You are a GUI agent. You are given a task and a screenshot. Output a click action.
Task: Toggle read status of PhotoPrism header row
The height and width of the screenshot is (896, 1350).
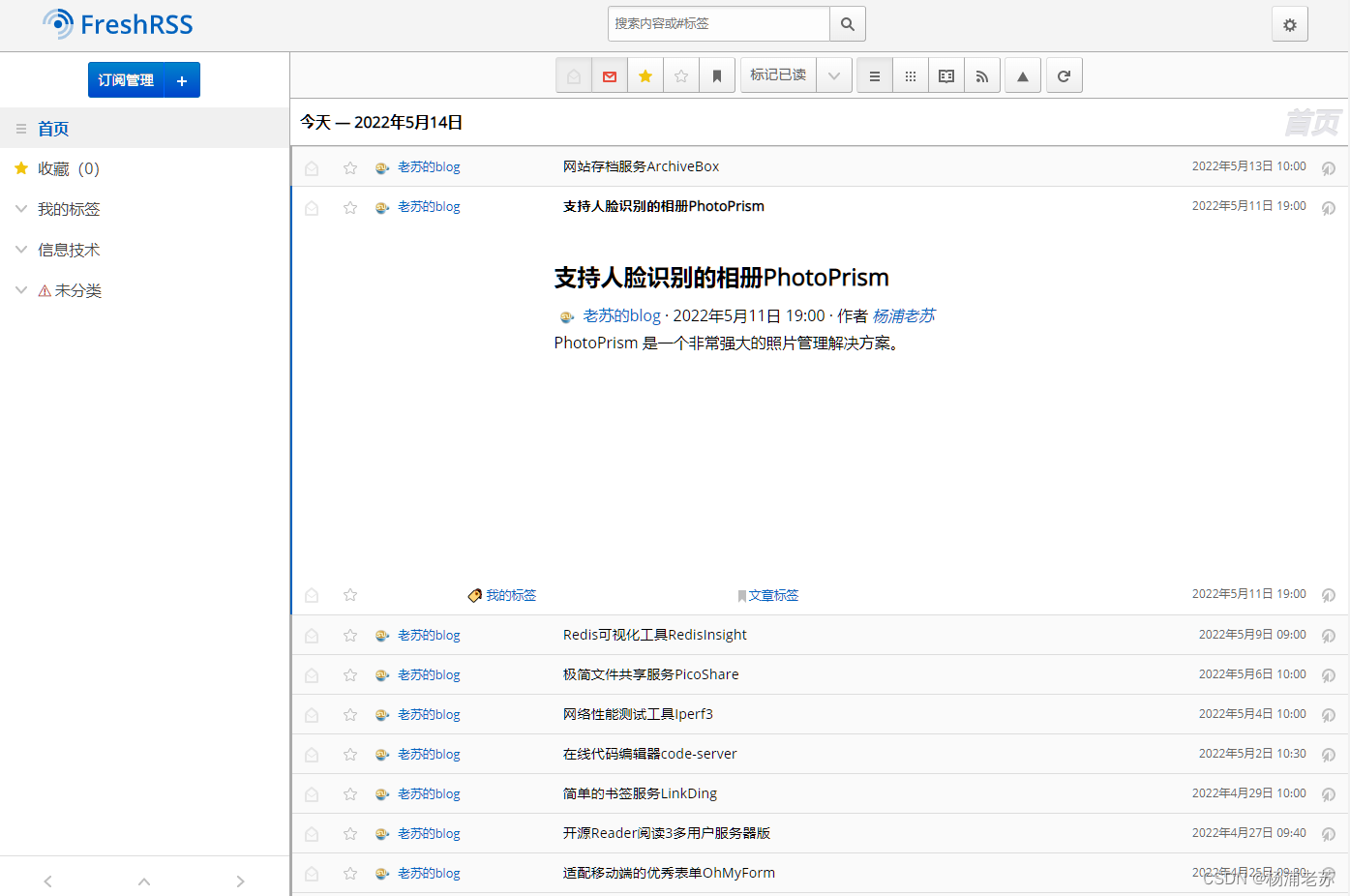(312, 207)
